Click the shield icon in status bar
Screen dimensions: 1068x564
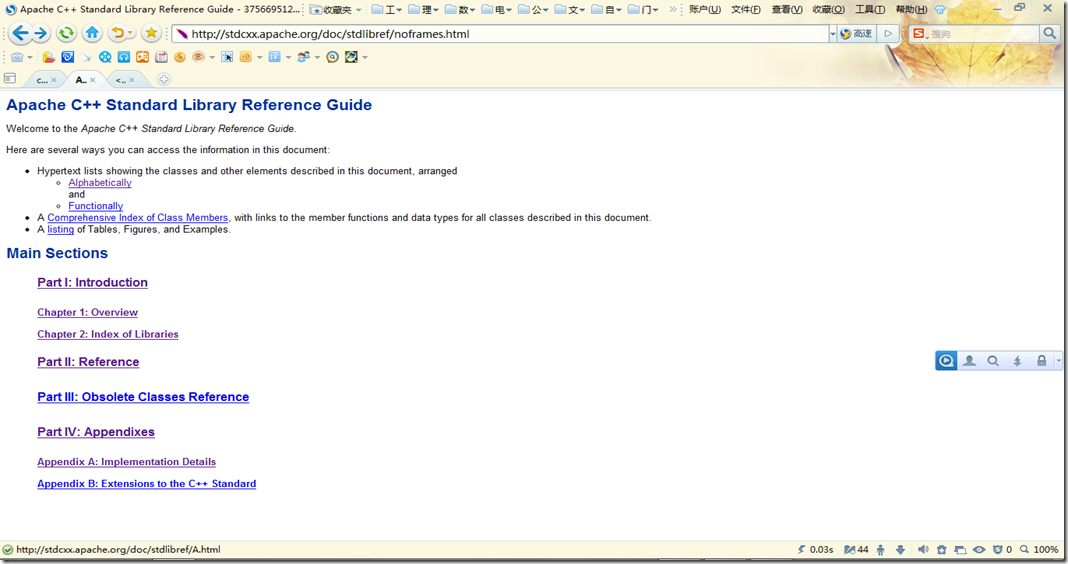[997, 550]
